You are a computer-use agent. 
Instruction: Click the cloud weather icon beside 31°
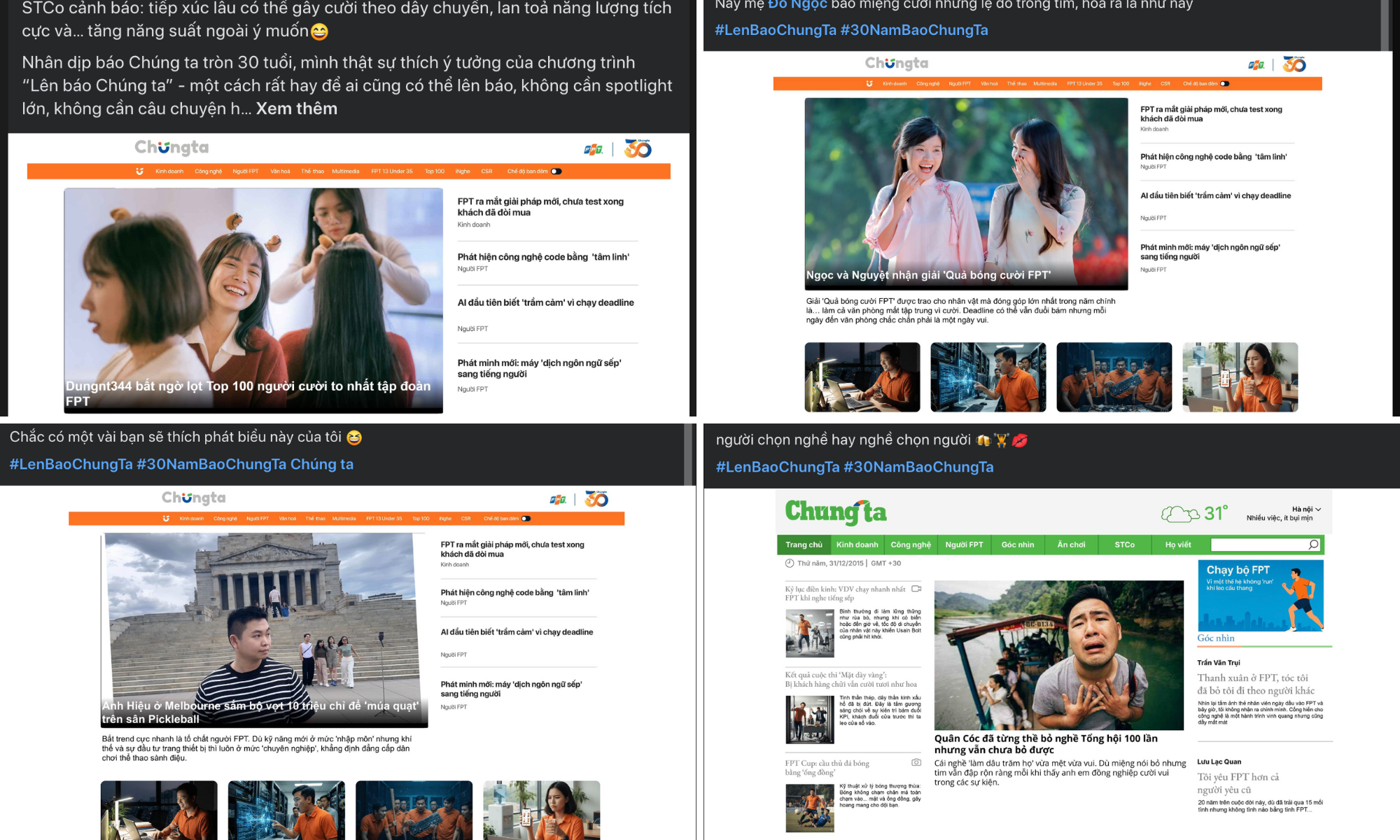(x=1180, y=514)
